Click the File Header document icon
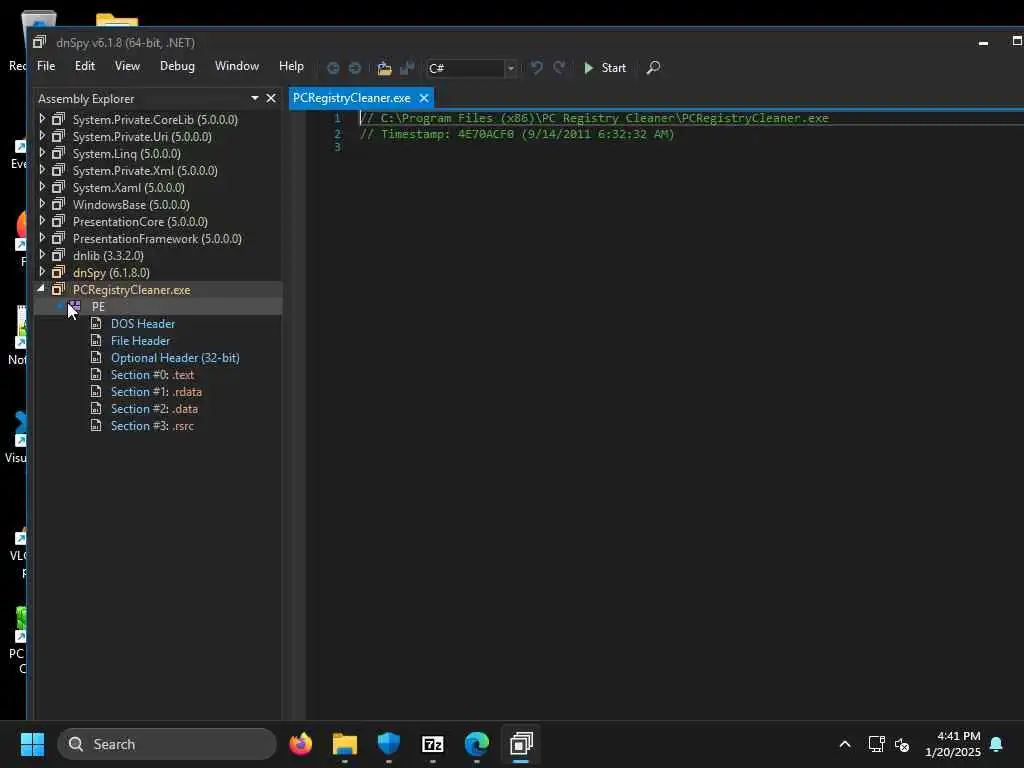 (96, 340)
